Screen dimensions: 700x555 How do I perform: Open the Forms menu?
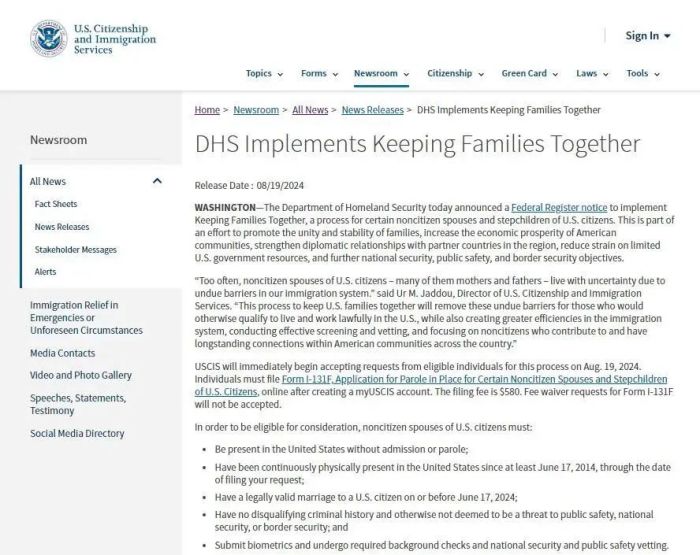coord(319,73)
